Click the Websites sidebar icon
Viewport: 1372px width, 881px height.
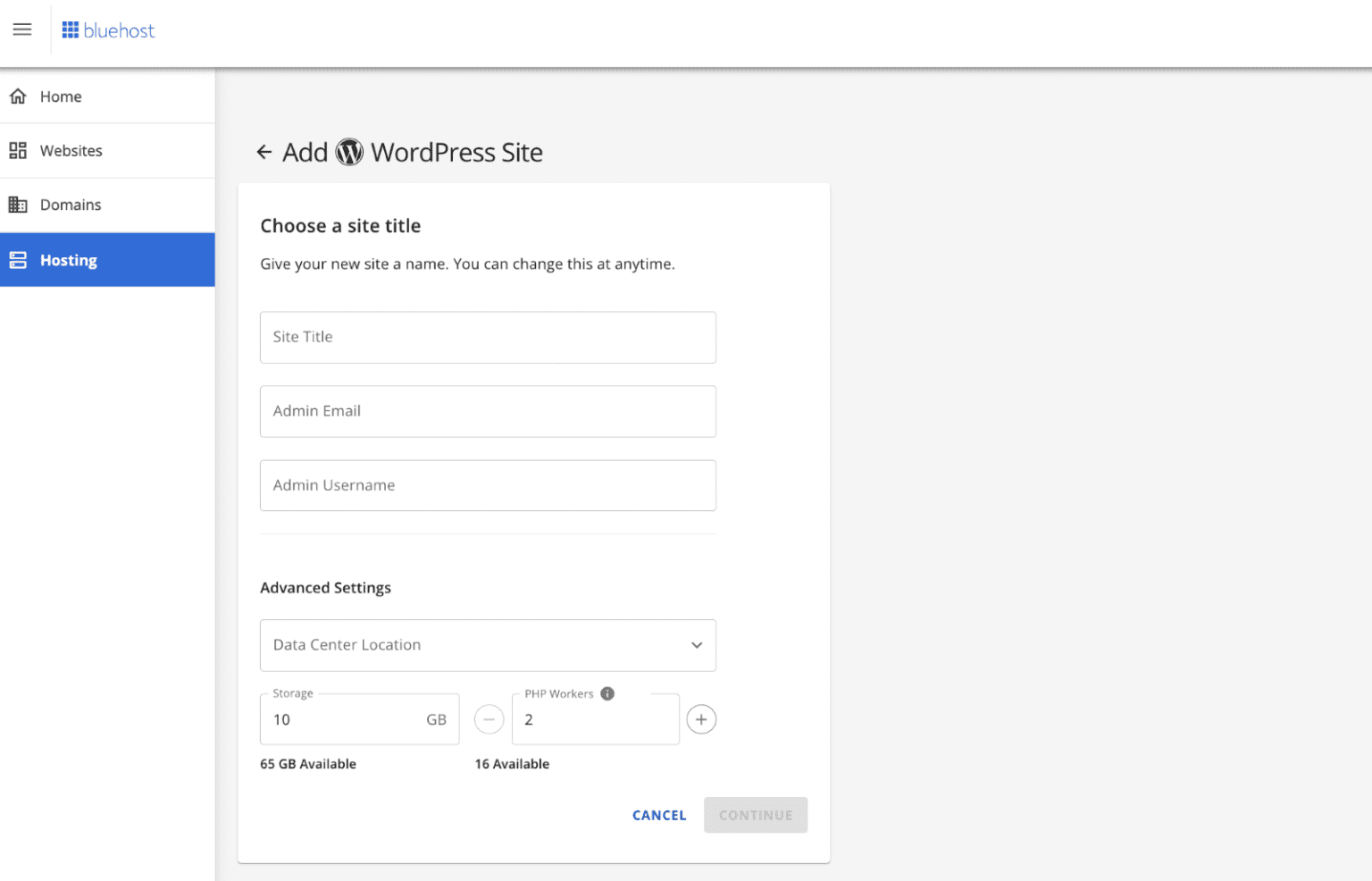tap(18, 150)
